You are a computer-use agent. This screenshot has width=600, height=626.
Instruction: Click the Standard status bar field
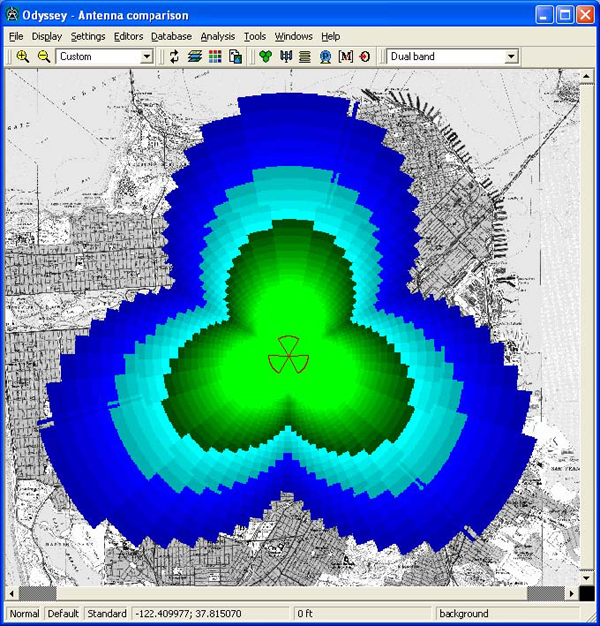[106, 613]
